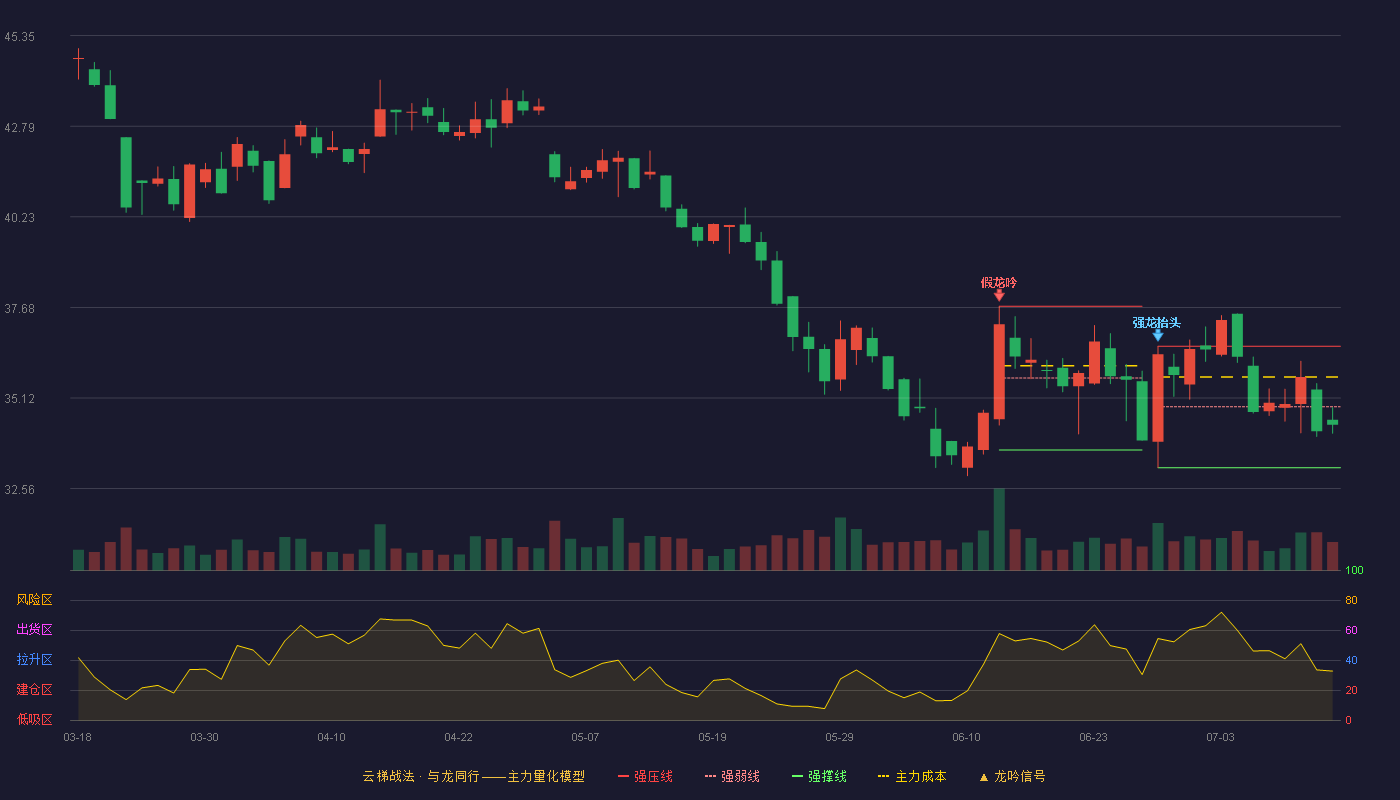This screenshot has height=800, width=1400.
Task: Click the 37.68 price axis label
Action: 19,308
